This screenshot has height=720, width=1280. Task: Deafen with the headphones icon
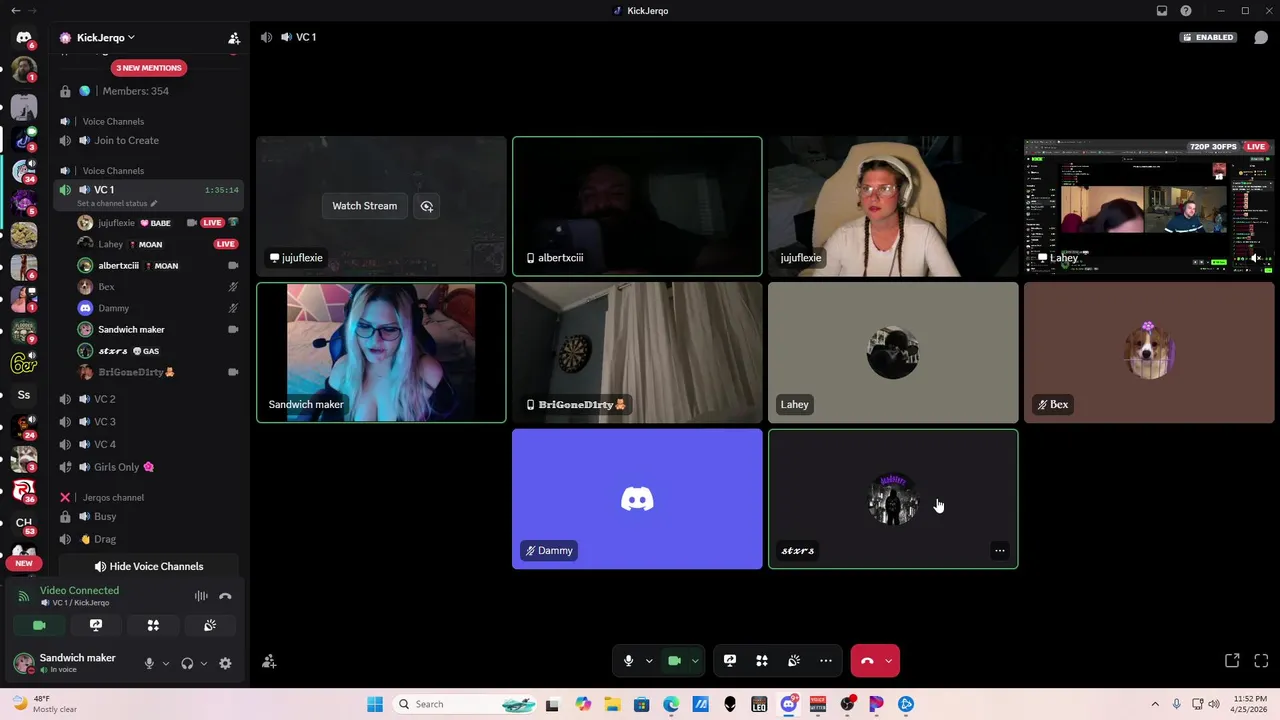pyautogui.click(x=187, y=663)
